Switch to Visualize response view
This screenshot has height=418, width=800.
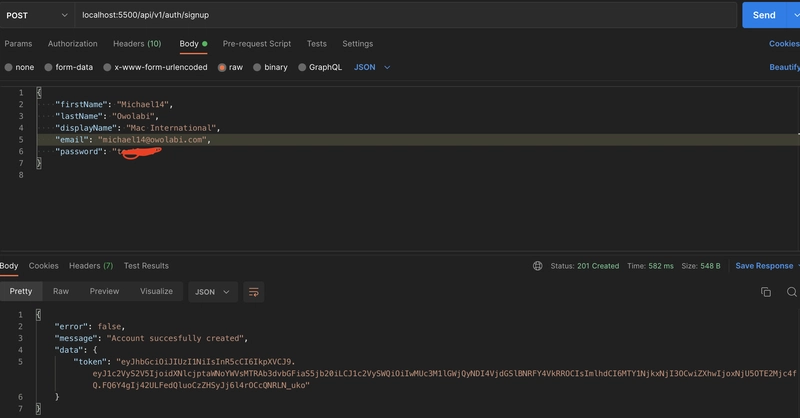pos(156,291)
